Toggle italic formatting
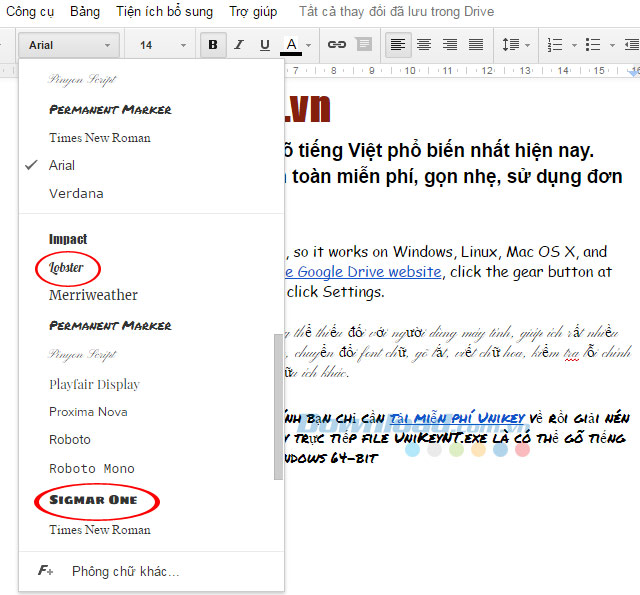The image size is (640, 595). [x=239, y=45]
